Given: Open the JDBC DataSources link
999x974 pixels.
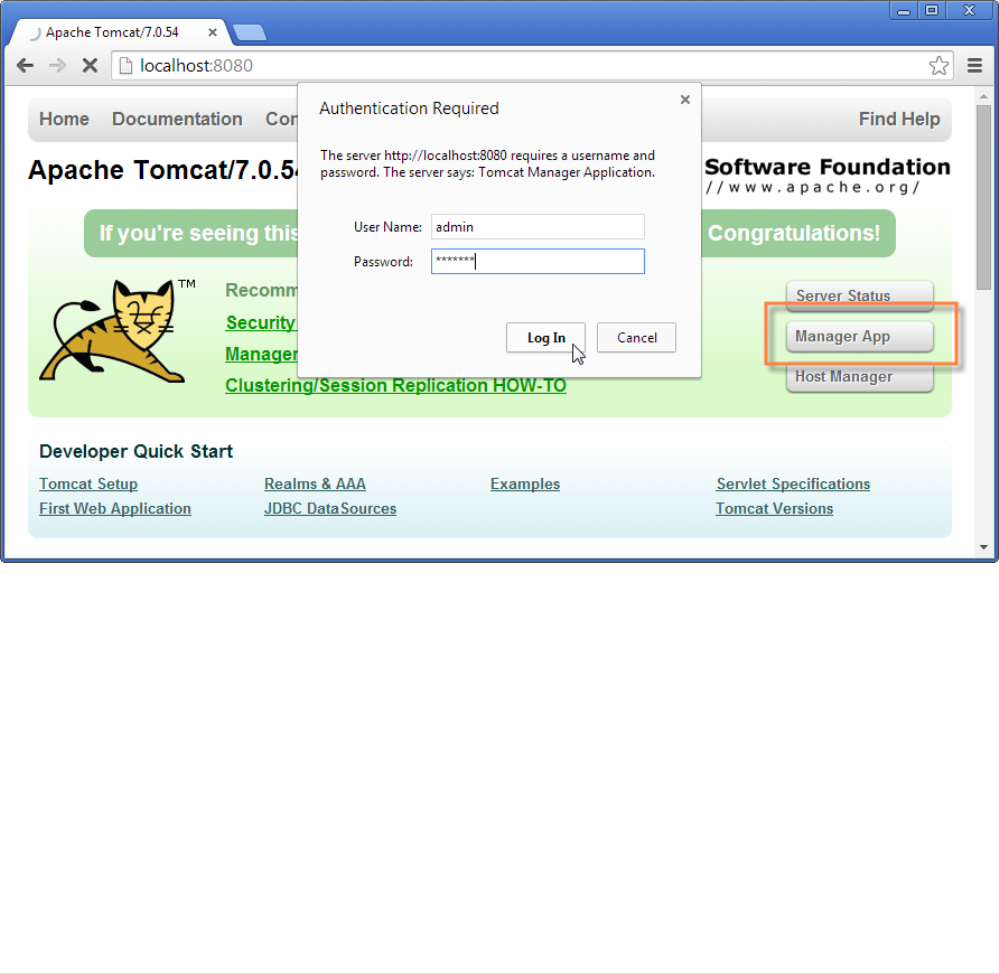Looking at the screenshot, I should click(x=330, y=508).
